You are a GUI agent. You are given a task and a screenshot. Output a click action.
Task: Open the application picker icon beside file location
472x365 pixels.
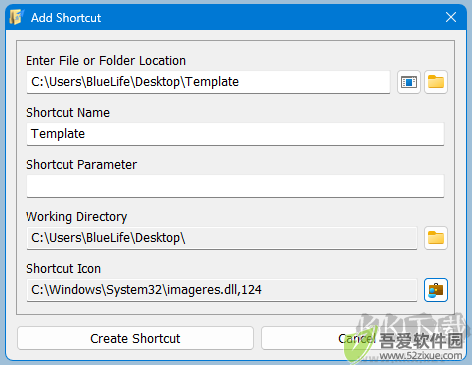click(409, 82)
